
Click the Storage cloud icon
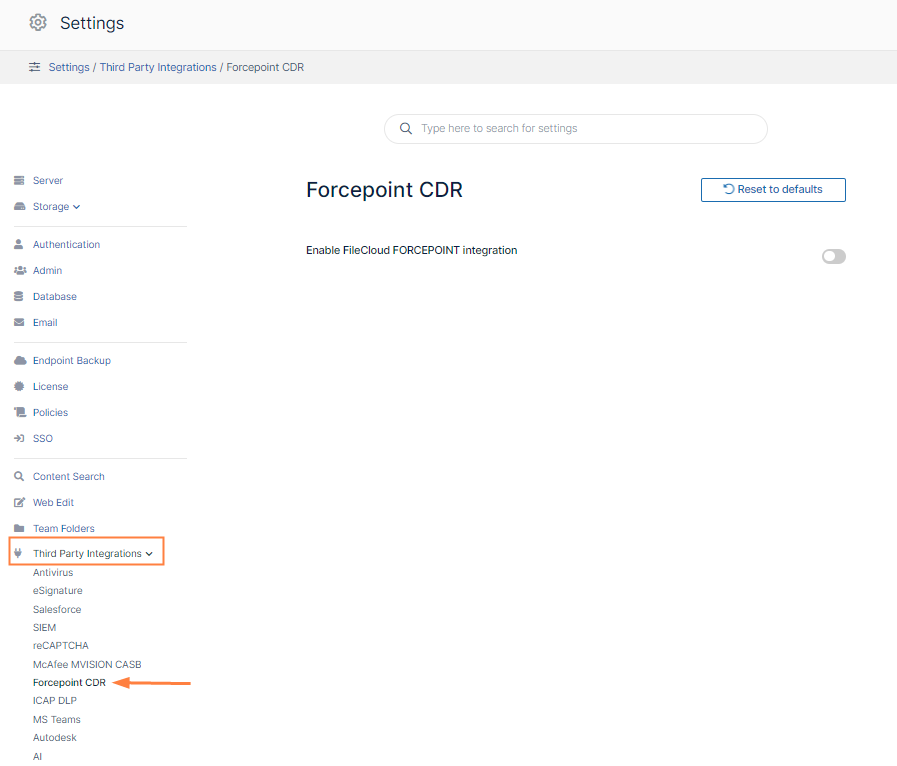[x=20, y=206]
